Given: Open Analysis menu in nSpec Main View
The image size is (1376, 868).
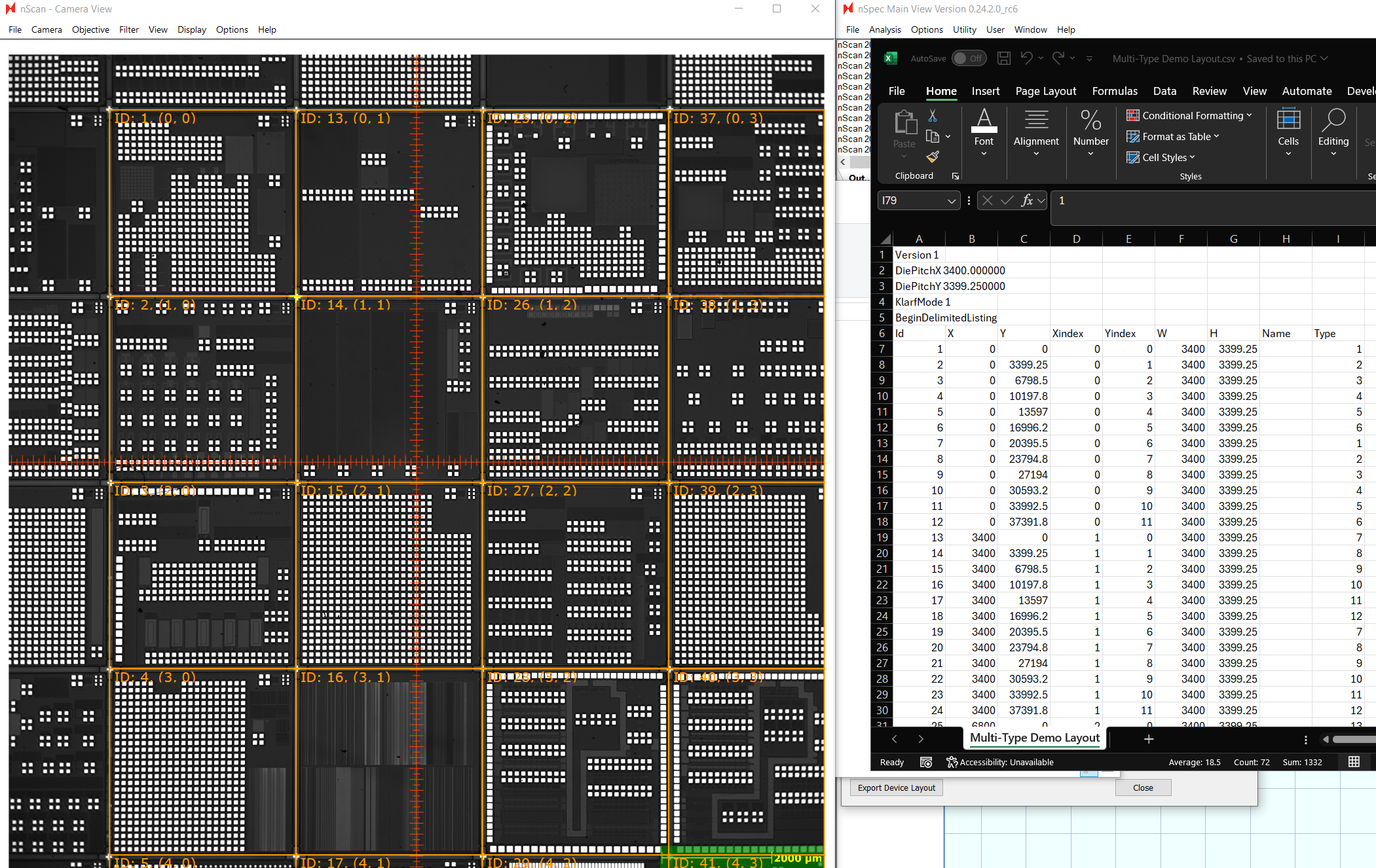Looking at the screenshot, I should [x=884, y=29].
